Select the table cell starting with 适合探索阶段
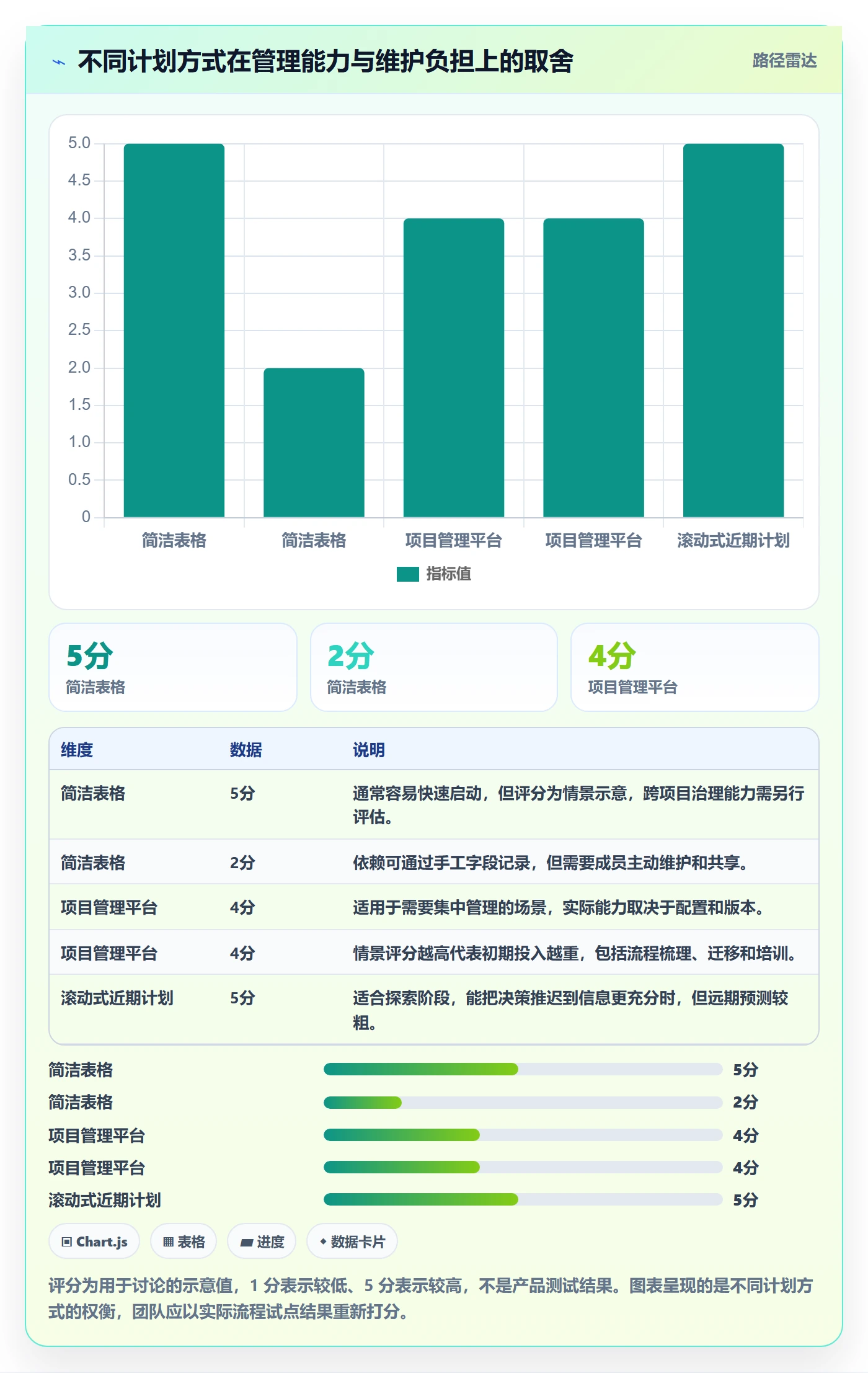 click(x=579, y=1010)
